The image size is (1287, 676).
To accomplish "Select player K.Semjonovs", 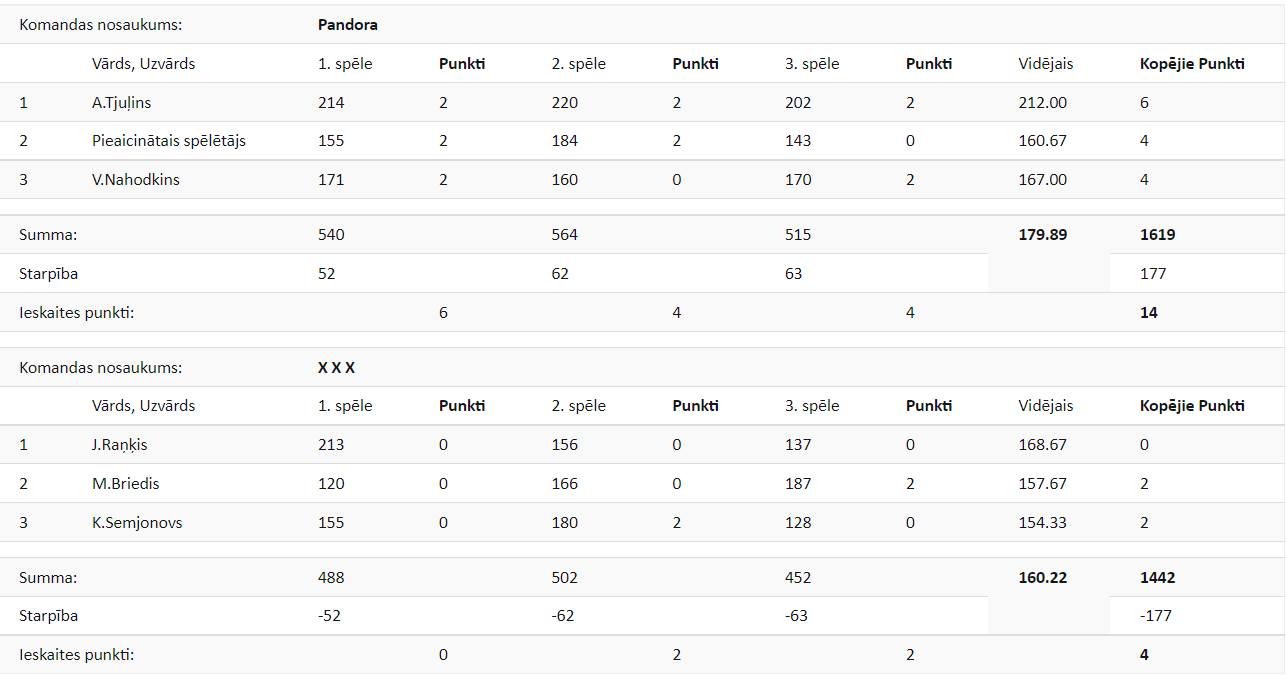I will coord(137,523).
